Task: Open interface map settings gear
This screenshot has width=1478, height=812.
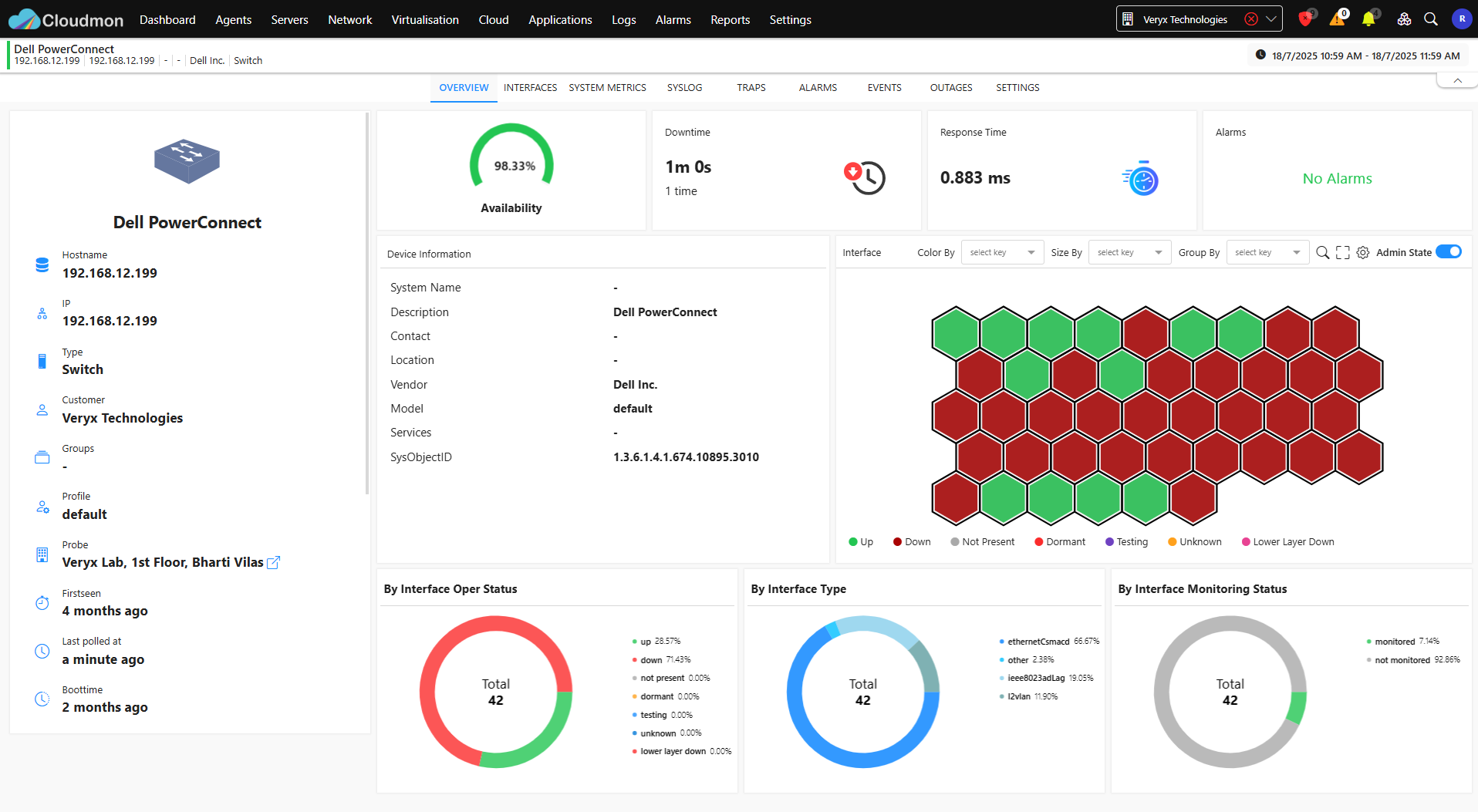Action: [1363, 253]
